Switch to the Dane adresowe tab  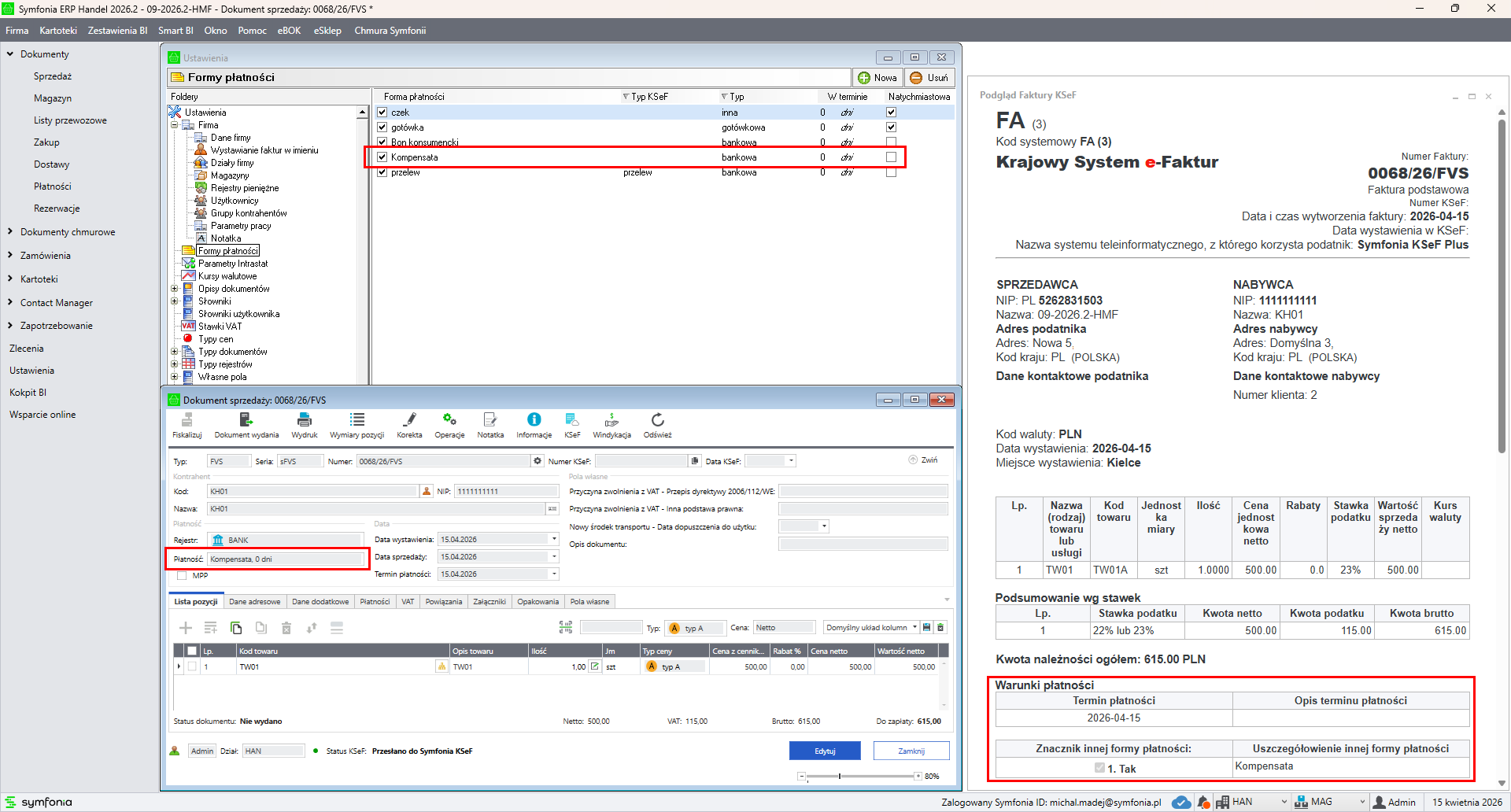254,602
